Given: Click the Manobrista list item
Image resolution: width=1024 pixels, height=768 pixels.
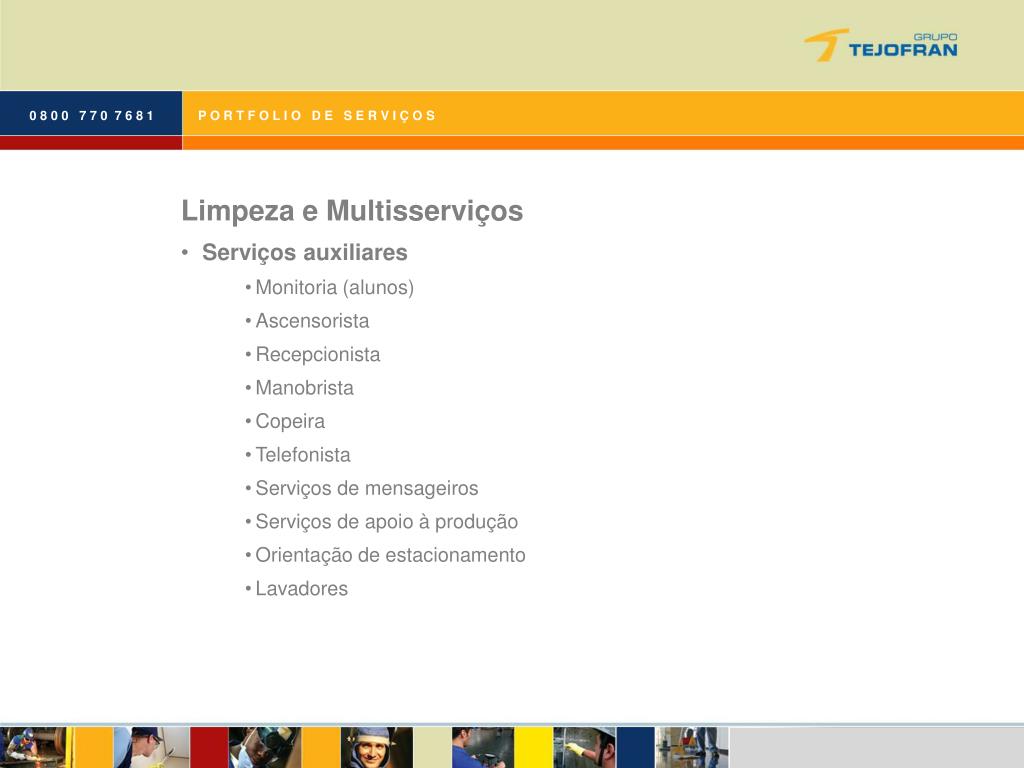Looking at the screenshot, I should 304,387.
